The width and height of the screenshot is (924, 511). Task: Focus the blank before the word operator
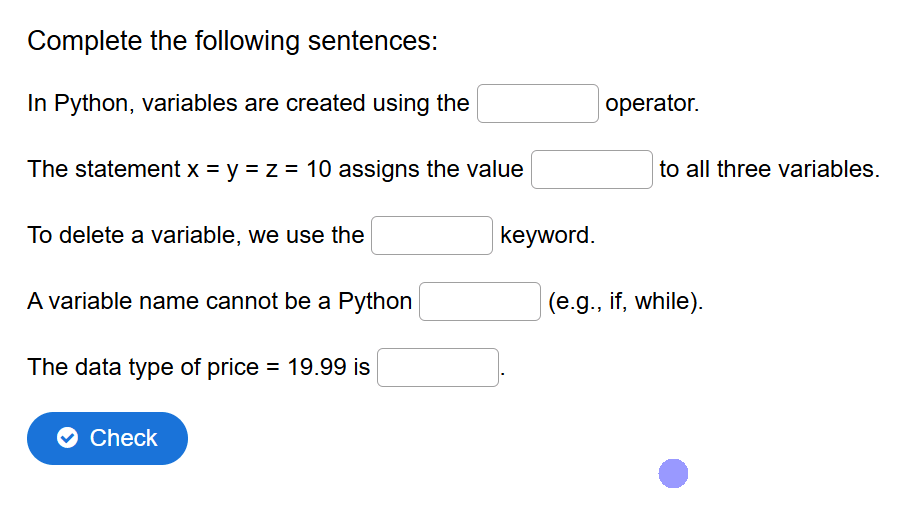pos(537,104)
